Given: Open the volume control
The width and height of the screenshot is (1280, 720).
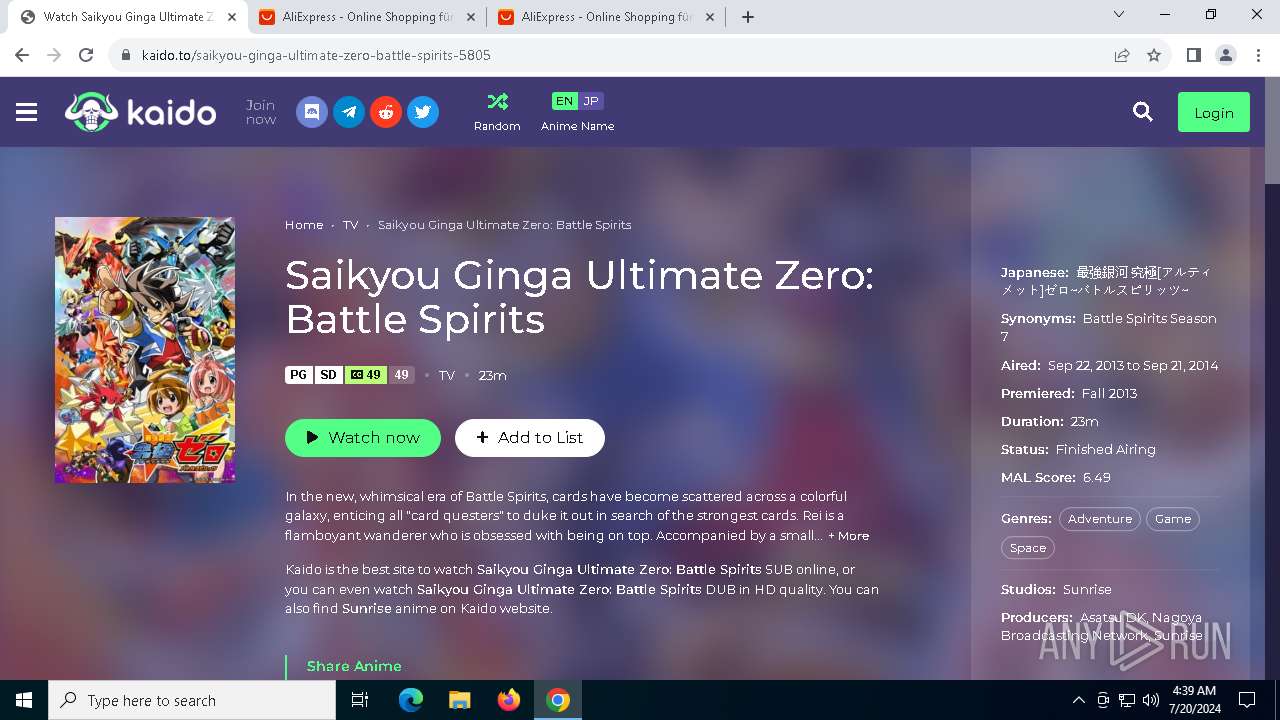Looking at the screenshot, I should click(1151, 700).
